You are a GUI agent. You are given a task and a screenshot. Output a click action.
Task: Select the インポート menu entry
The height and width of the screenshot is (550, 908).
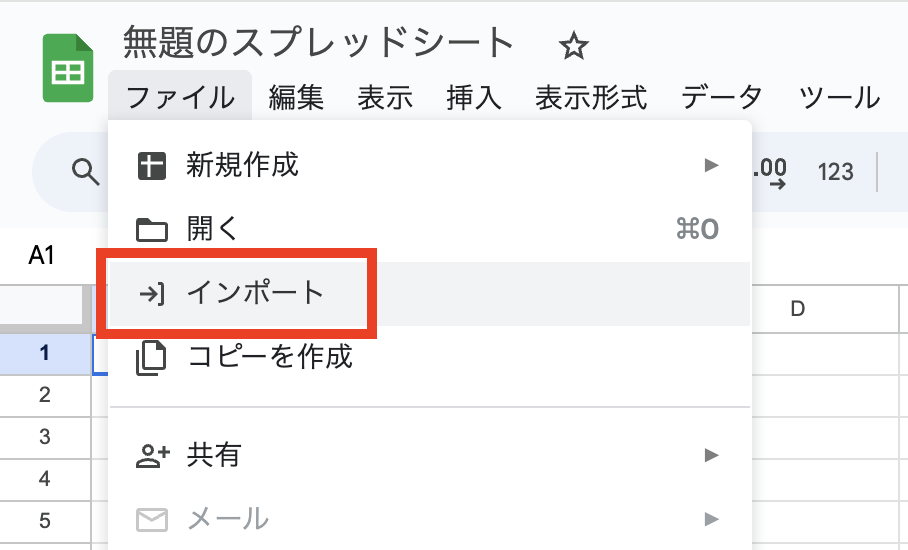(x=256, y=294)
